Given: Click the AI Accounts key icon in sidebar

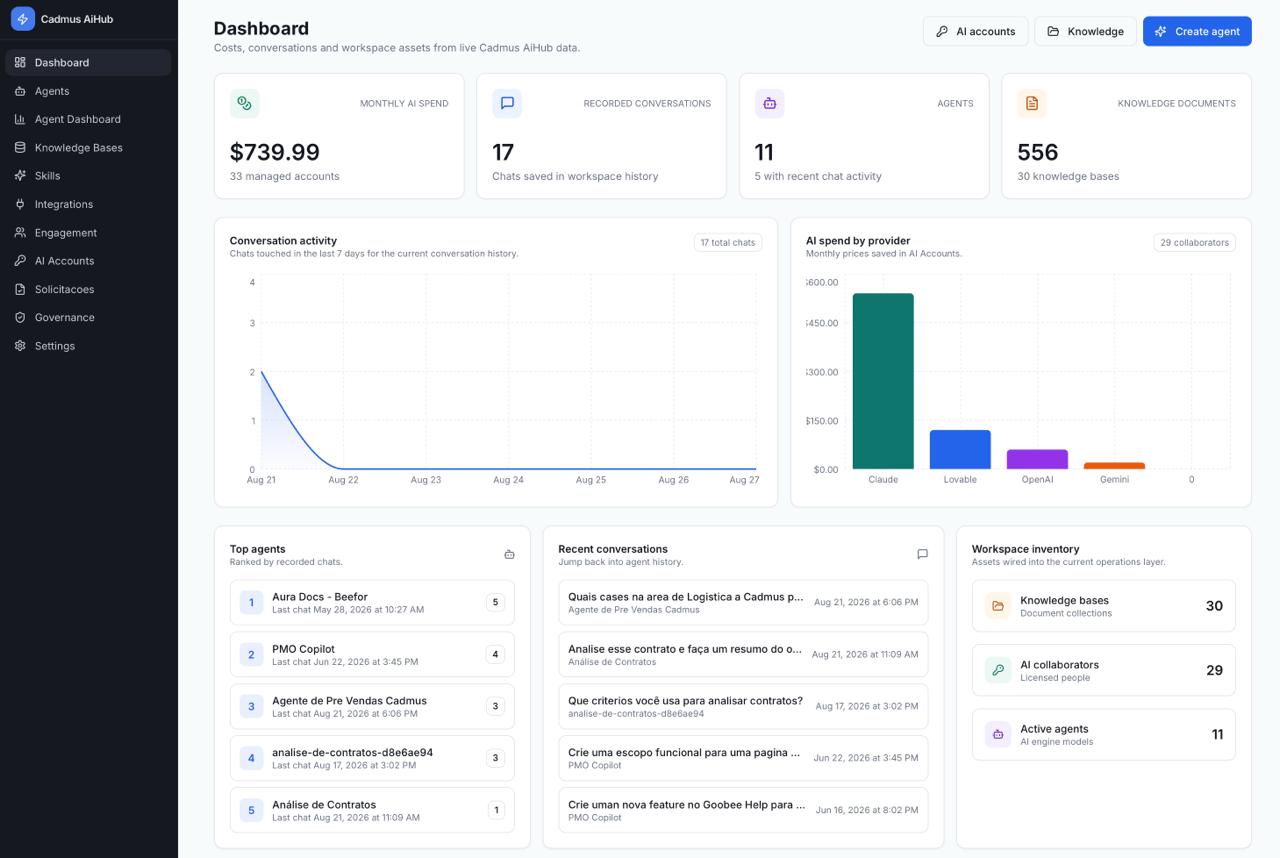Looking at the screenshot, I should click(20, 261).
